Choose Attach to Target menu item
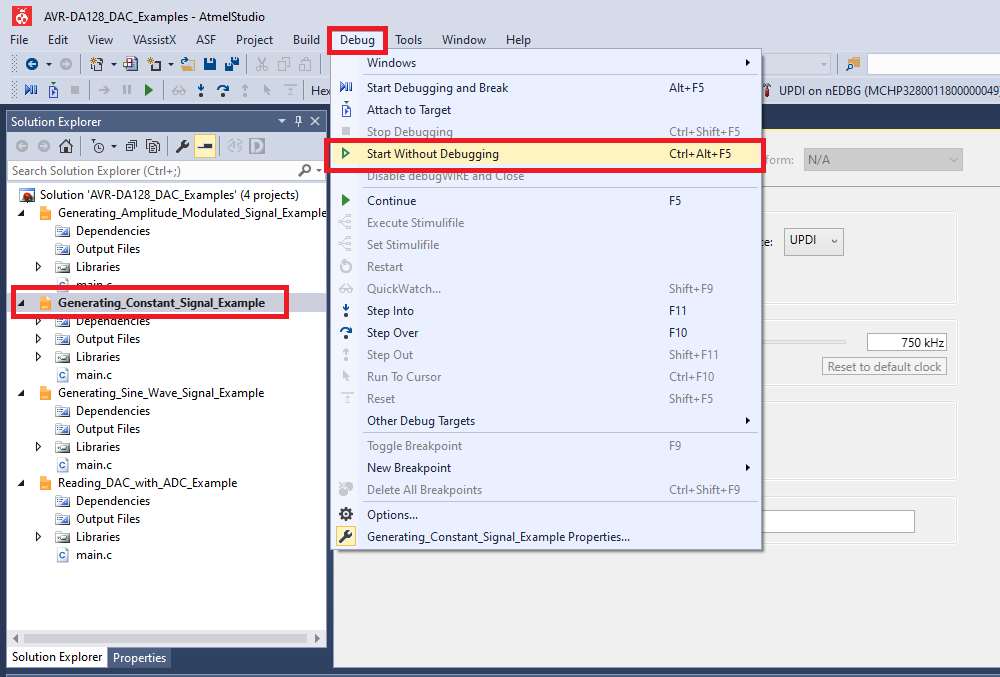 click(x=546, y=110)
